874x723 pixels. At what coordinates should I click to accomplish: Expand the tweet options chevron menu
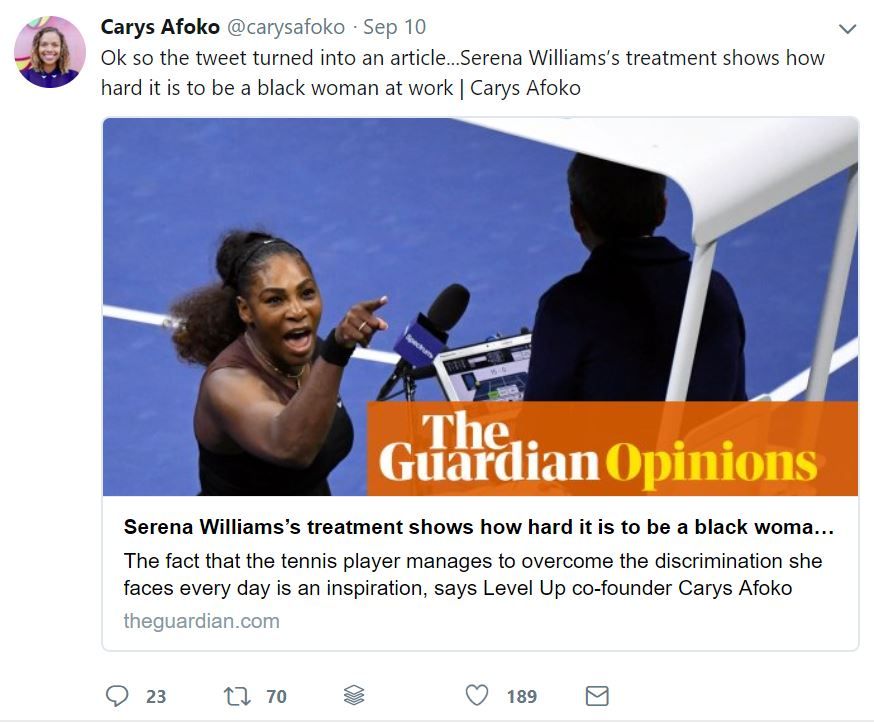pyautogui.click(x=847, y=28)
